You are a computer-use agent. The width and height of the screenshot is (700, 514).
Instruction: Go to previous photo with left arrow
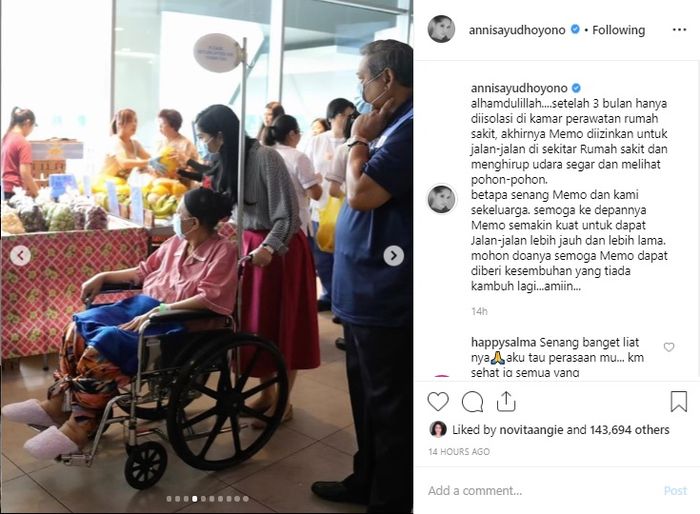[x=20, y=256]
